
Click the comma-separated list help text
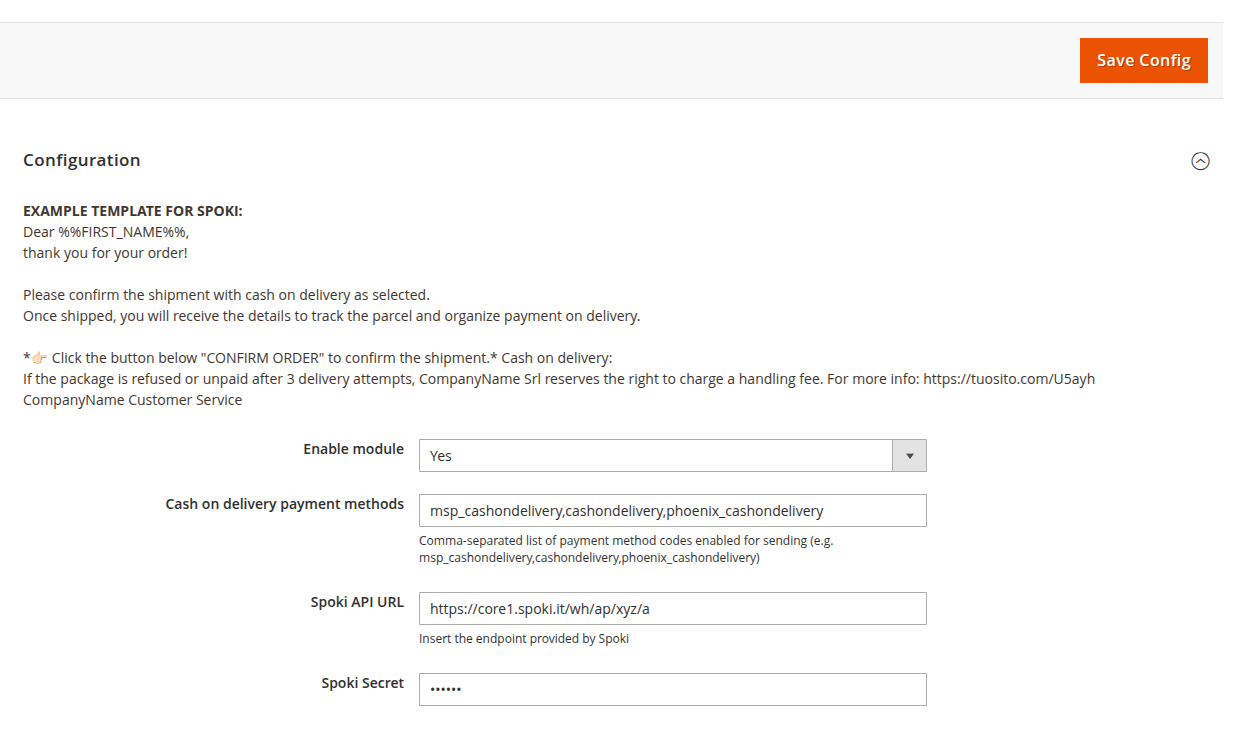click(626, 549)
